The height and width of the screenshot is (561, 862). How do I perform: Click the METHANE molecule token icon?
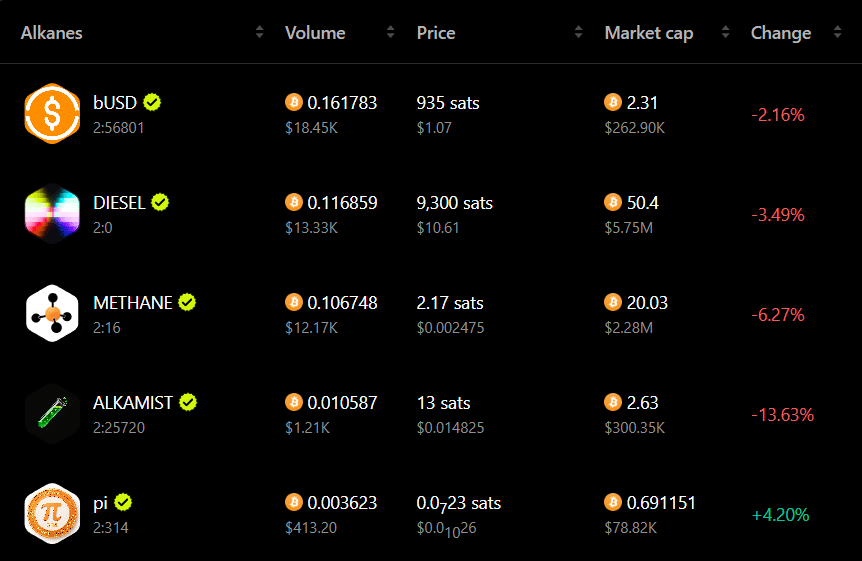point(52,314)
